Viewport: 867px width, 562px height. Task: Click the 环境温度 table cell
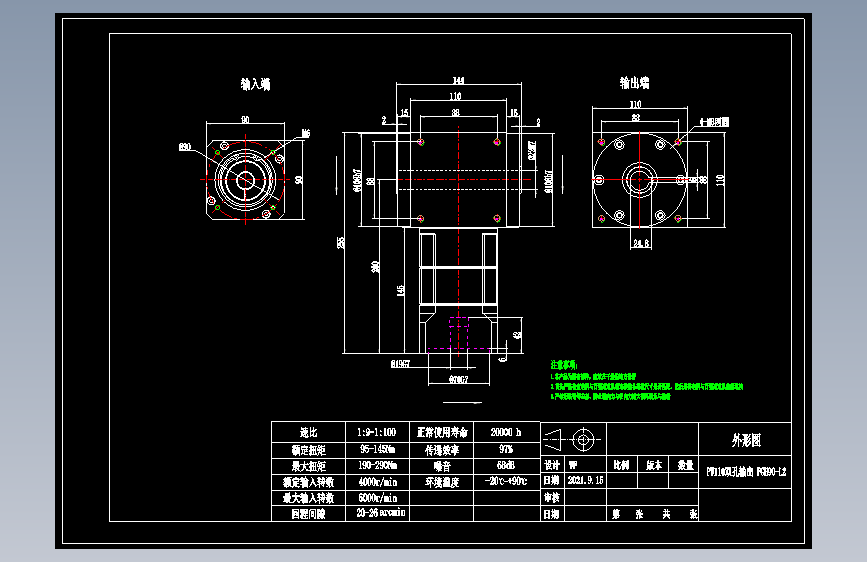[442, 482]
